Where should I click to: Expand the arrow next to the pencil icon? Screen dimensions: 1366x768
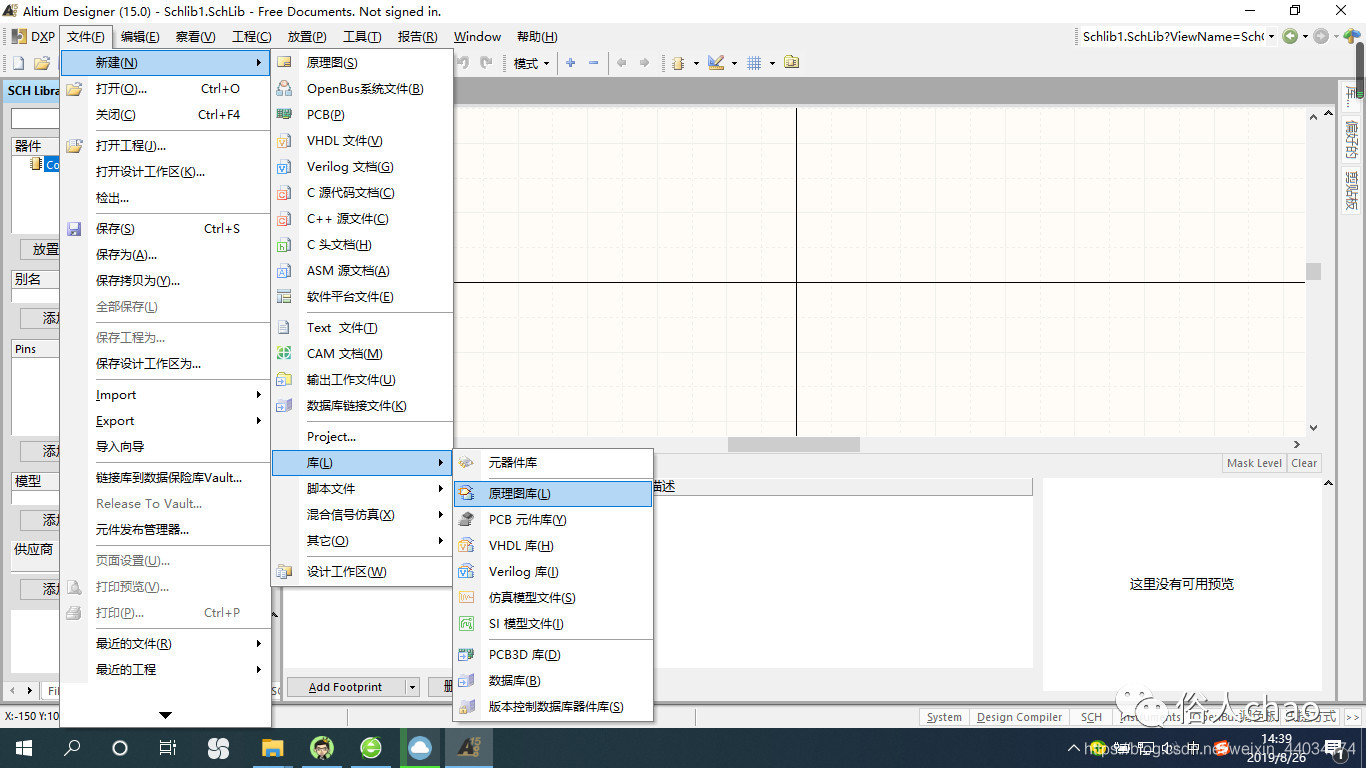(x=734, y=63)
